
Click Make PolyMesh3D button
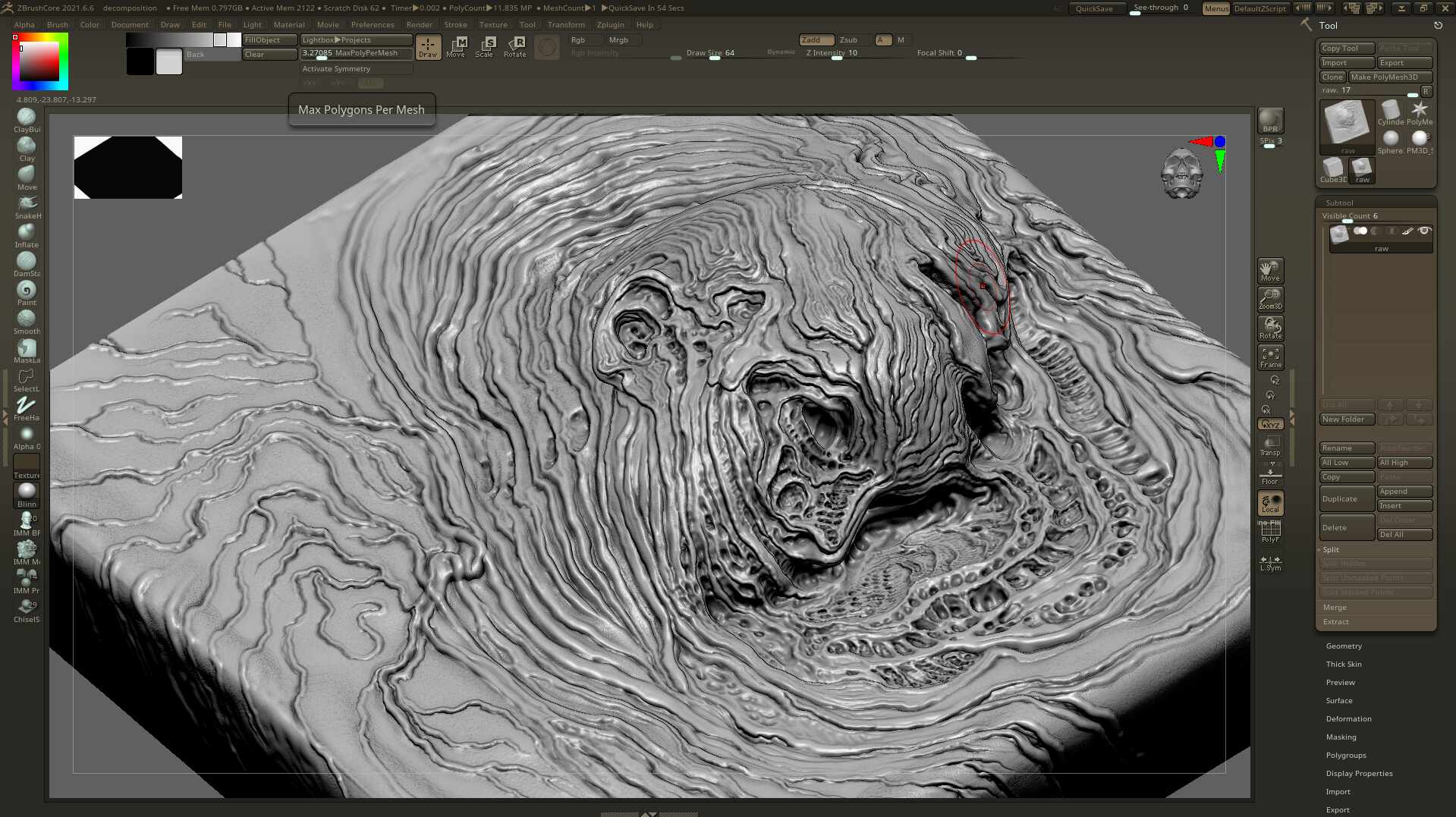coord(1390,77)
